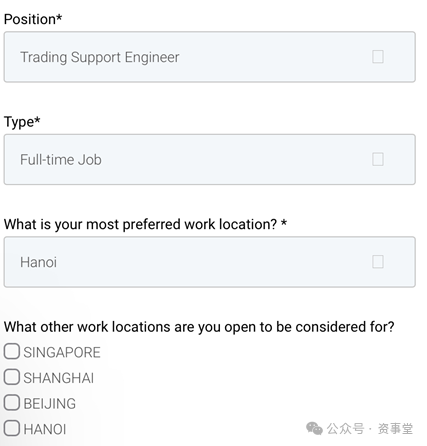
Task: Click the square icon in Hanoi location field
Action: [378, 262]
